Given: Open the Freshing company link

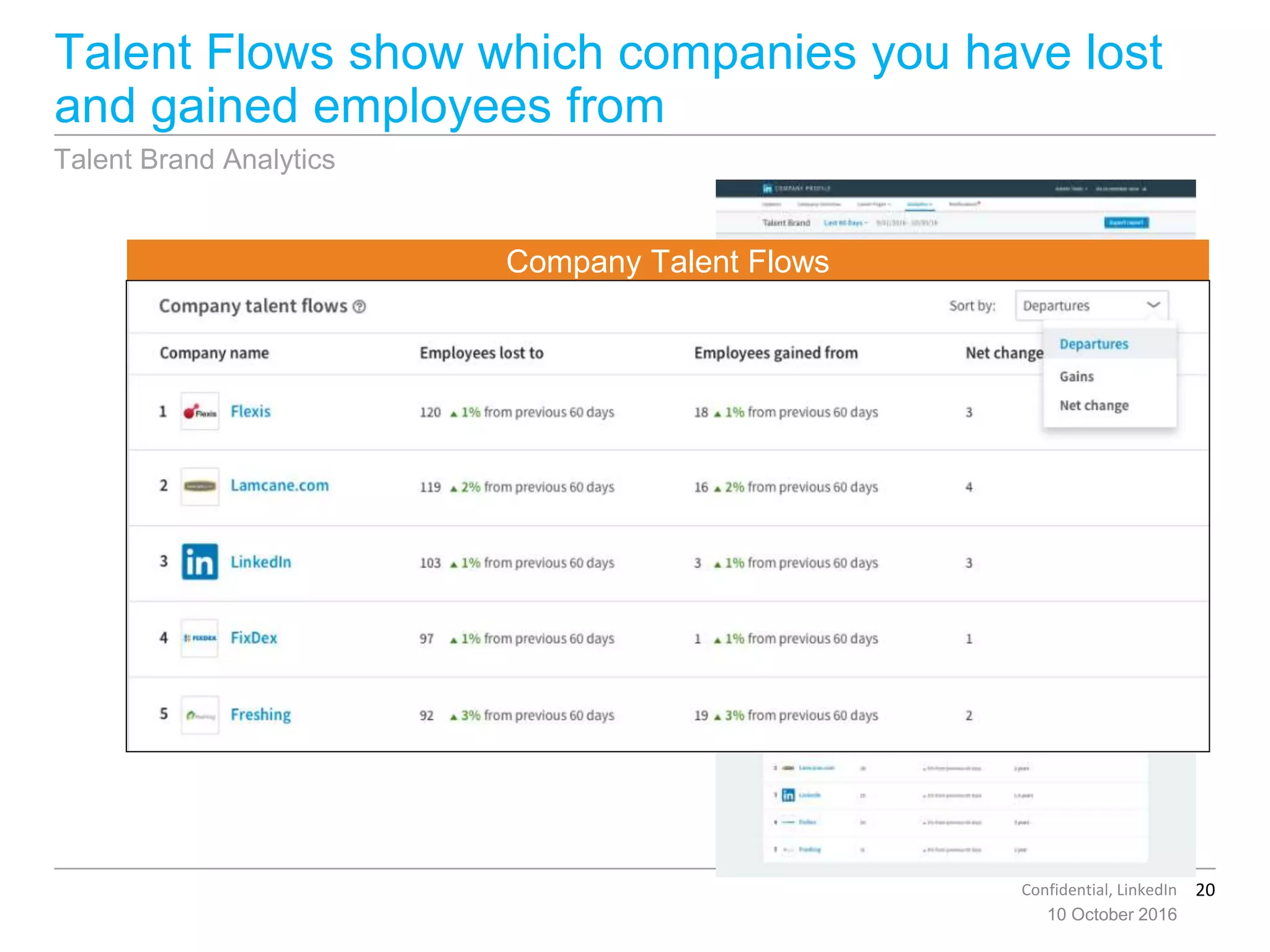Looking at the screenshot, I should tap(260, 715).
